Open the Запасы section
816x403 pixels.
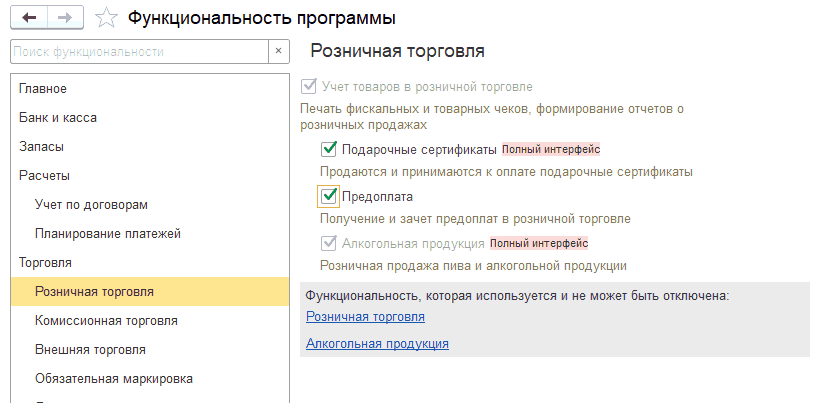41,147
